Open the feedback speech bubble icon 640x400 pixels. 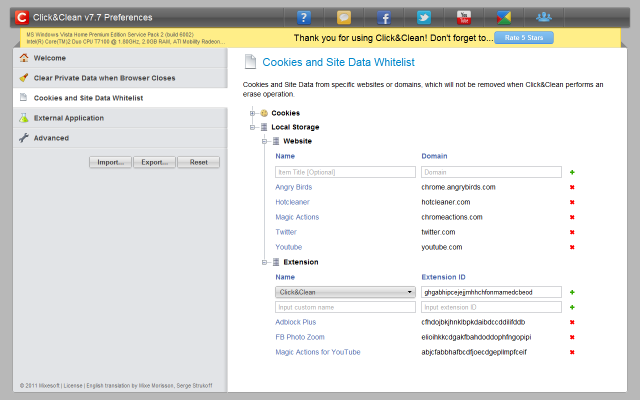[x=344, y=18]
